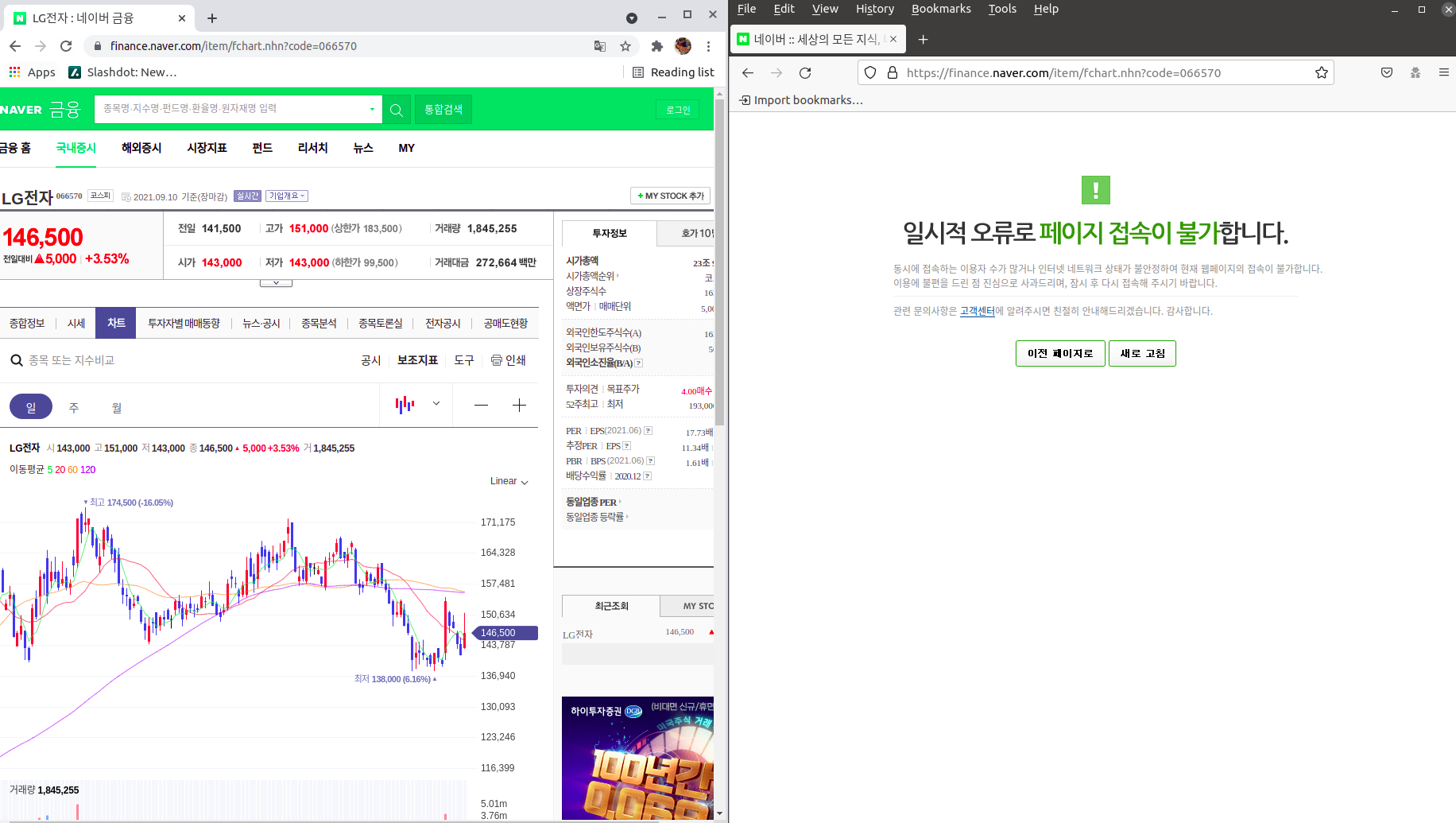Select 일 daily chart period
The width and height of the screenshot is (1456, 823).
pos(31,407)
